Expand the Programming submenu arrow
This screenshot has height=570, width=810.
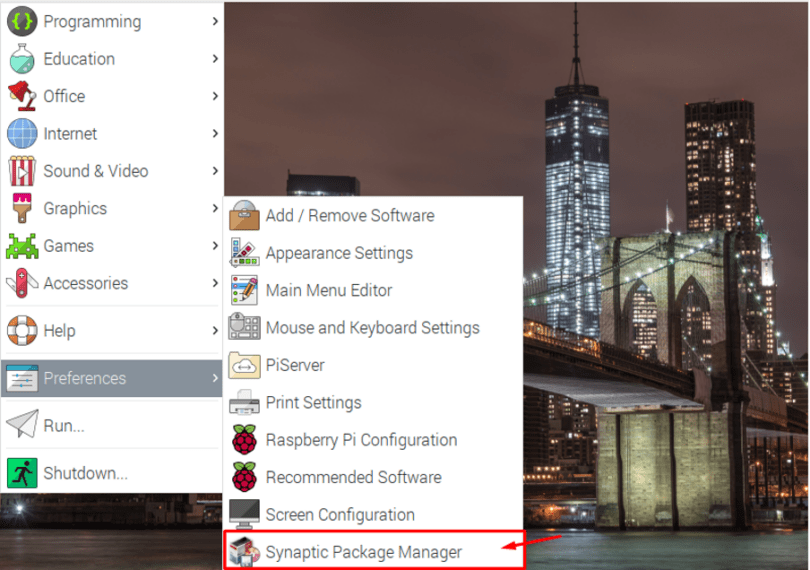(215, 21)
